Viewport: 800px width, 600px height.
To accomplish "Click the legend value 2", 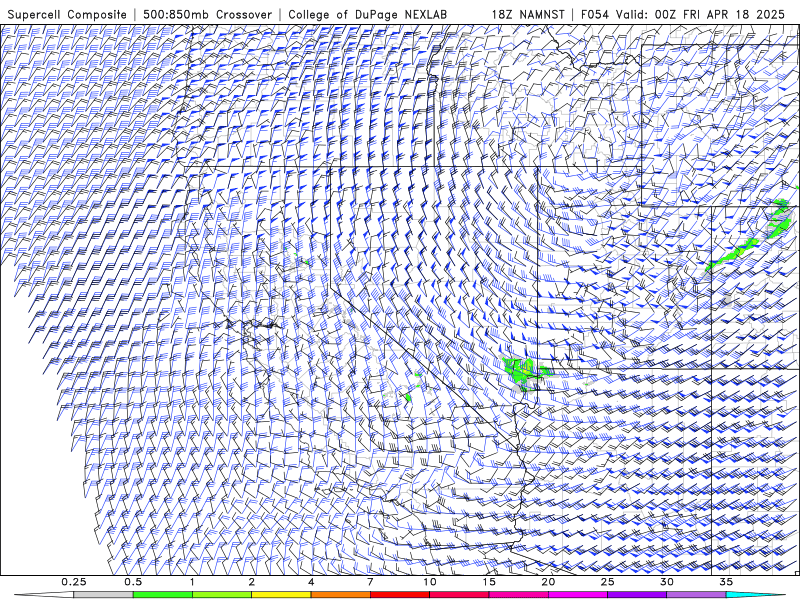I will point(252,582).
